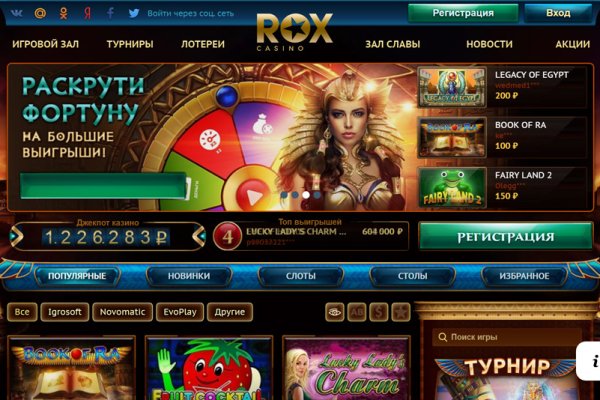The image size is (600, 400).
Task: Click the game info i icon
Action: point(591,361)
